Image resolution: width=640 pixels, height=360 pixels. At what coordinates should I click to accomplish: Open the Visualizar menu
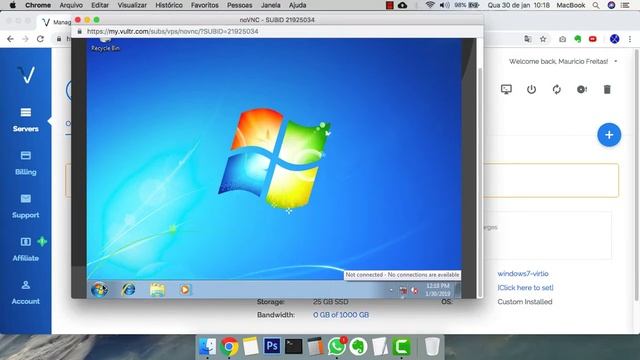tap(132, 5)
